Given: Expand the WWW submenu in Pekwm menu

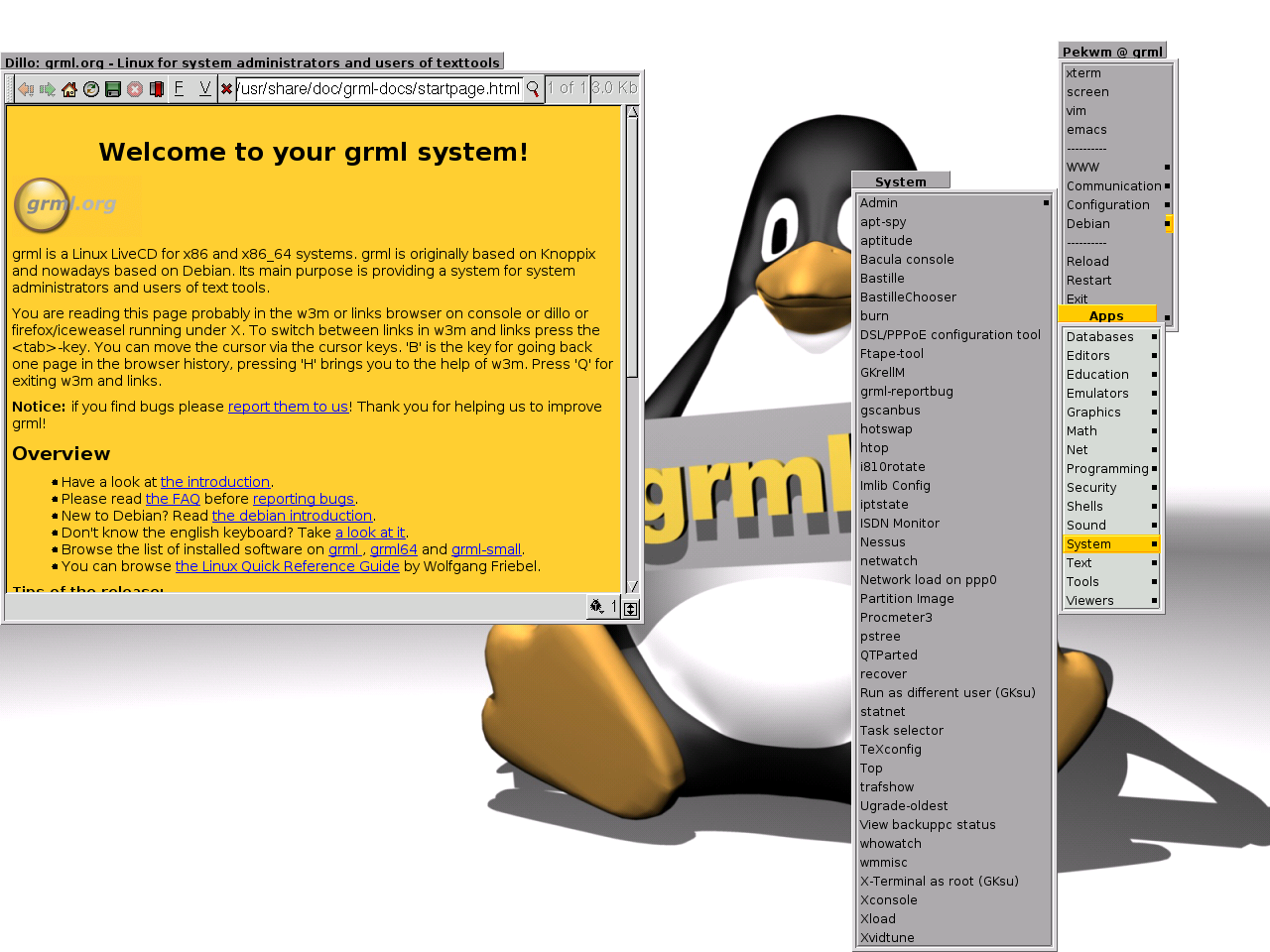Looking at the screenshot, I should pyautogui.click(x=1117, y=168).
